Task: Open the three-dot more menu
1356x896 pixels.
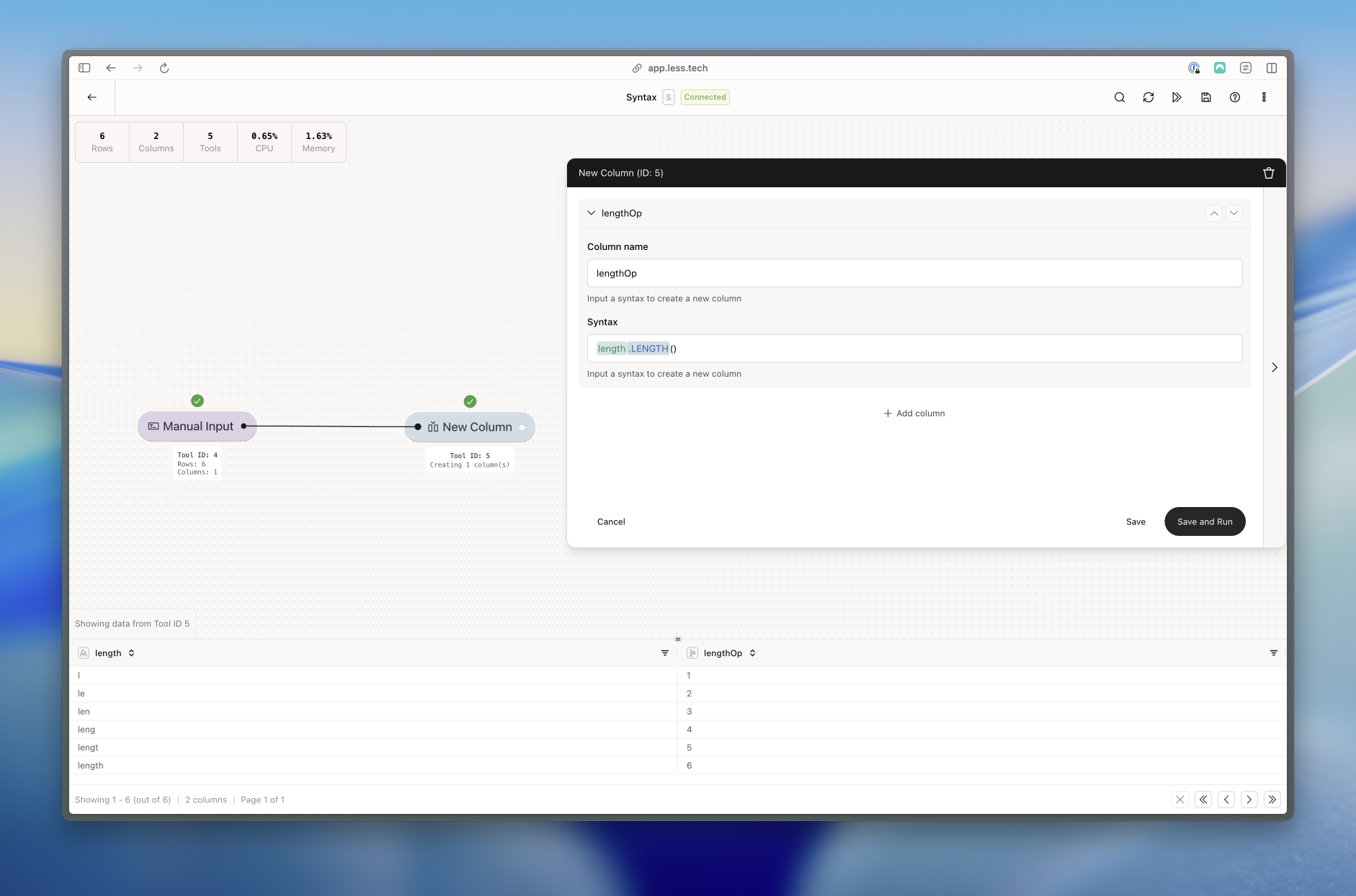Action: pyautogui.click(x=1264, y=97)
